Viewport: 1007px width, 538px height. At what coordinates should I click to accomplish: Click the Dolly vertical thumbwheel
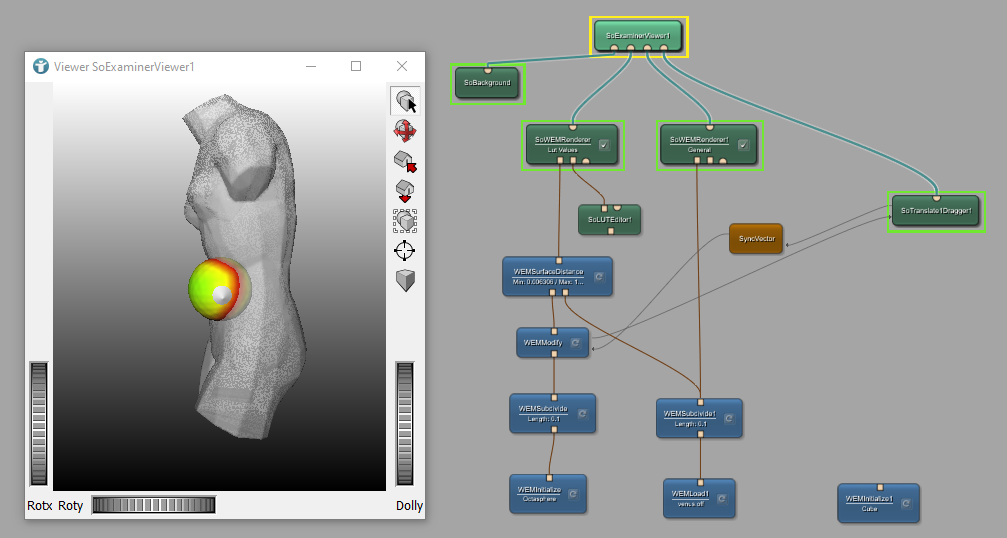405,422
